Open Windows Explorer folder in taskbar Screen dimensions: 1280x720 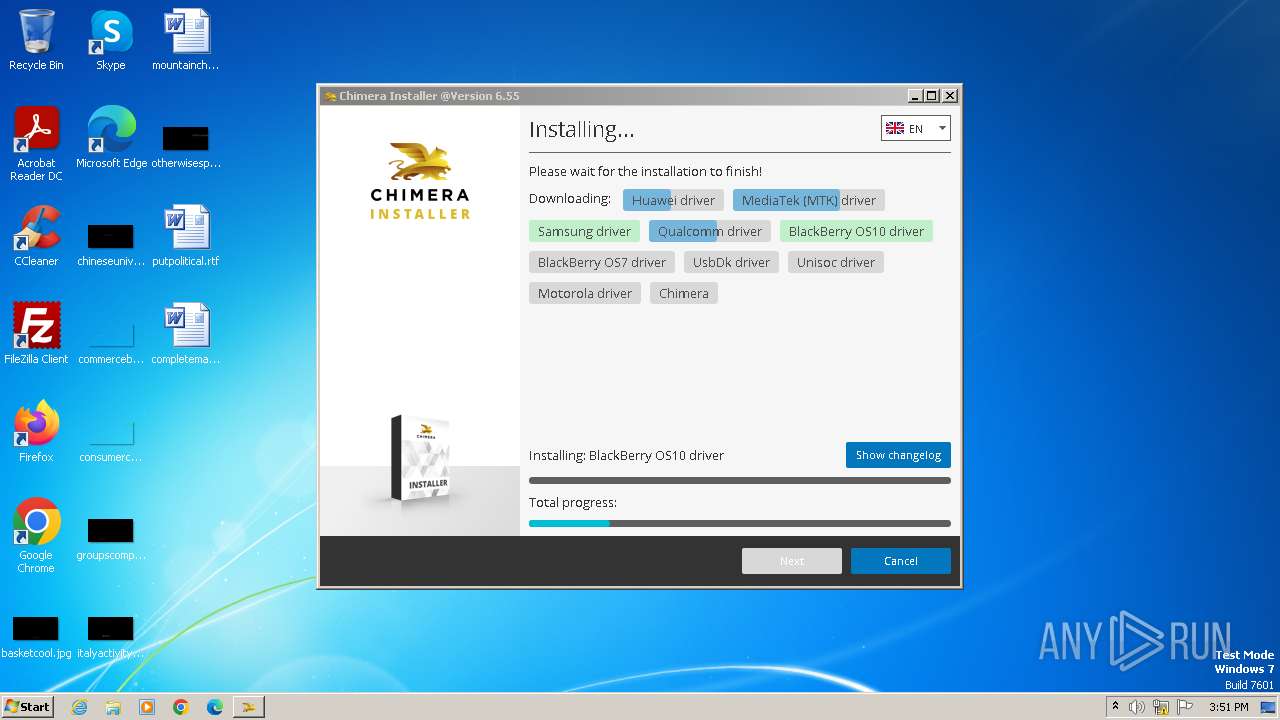tap(113, 707)
